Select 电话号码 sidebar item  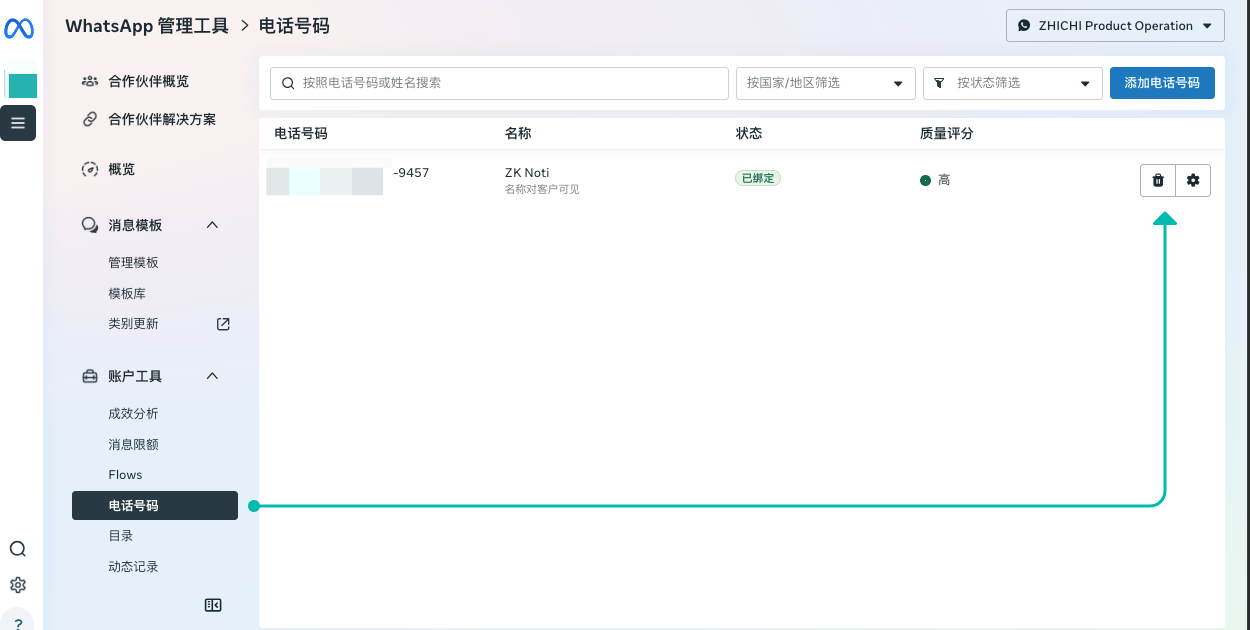(x=155, y=506)
